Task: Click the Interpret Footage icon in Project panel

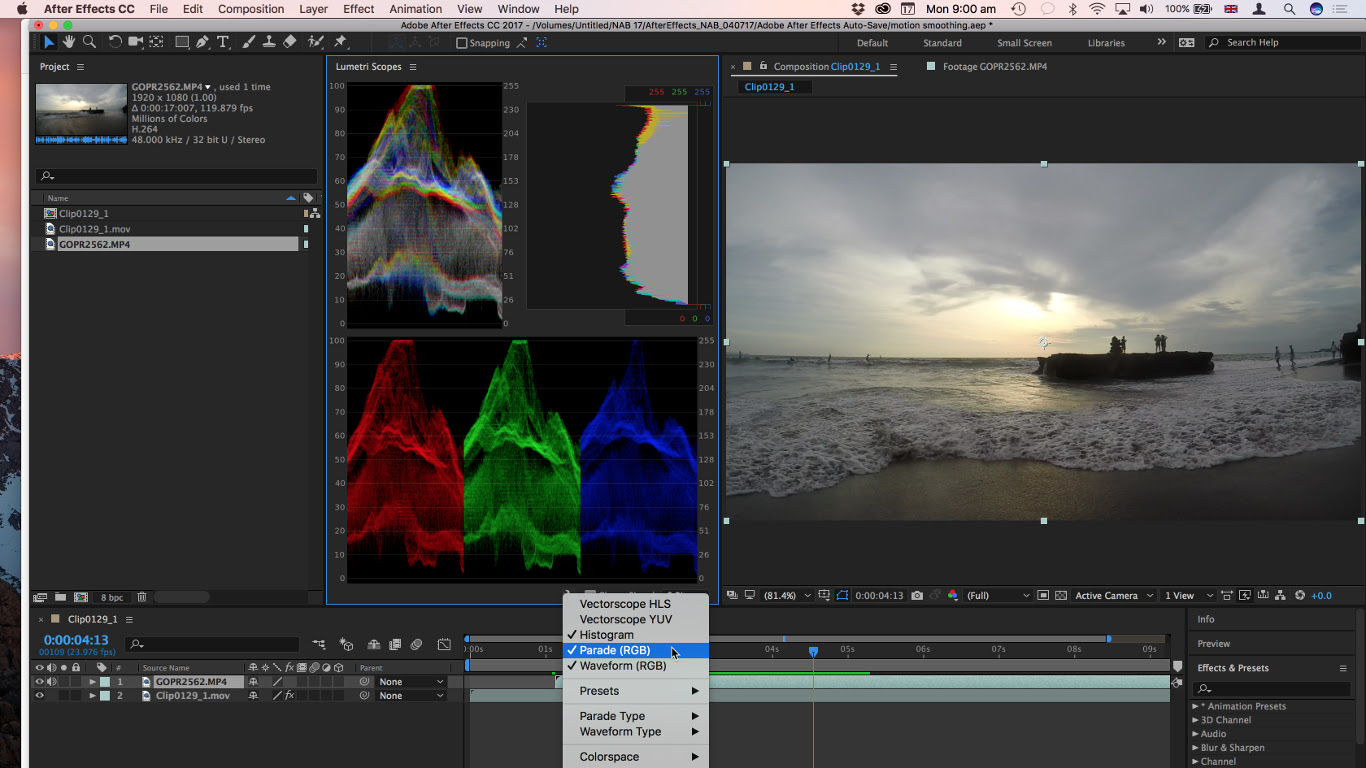Action: pos(40,597)
